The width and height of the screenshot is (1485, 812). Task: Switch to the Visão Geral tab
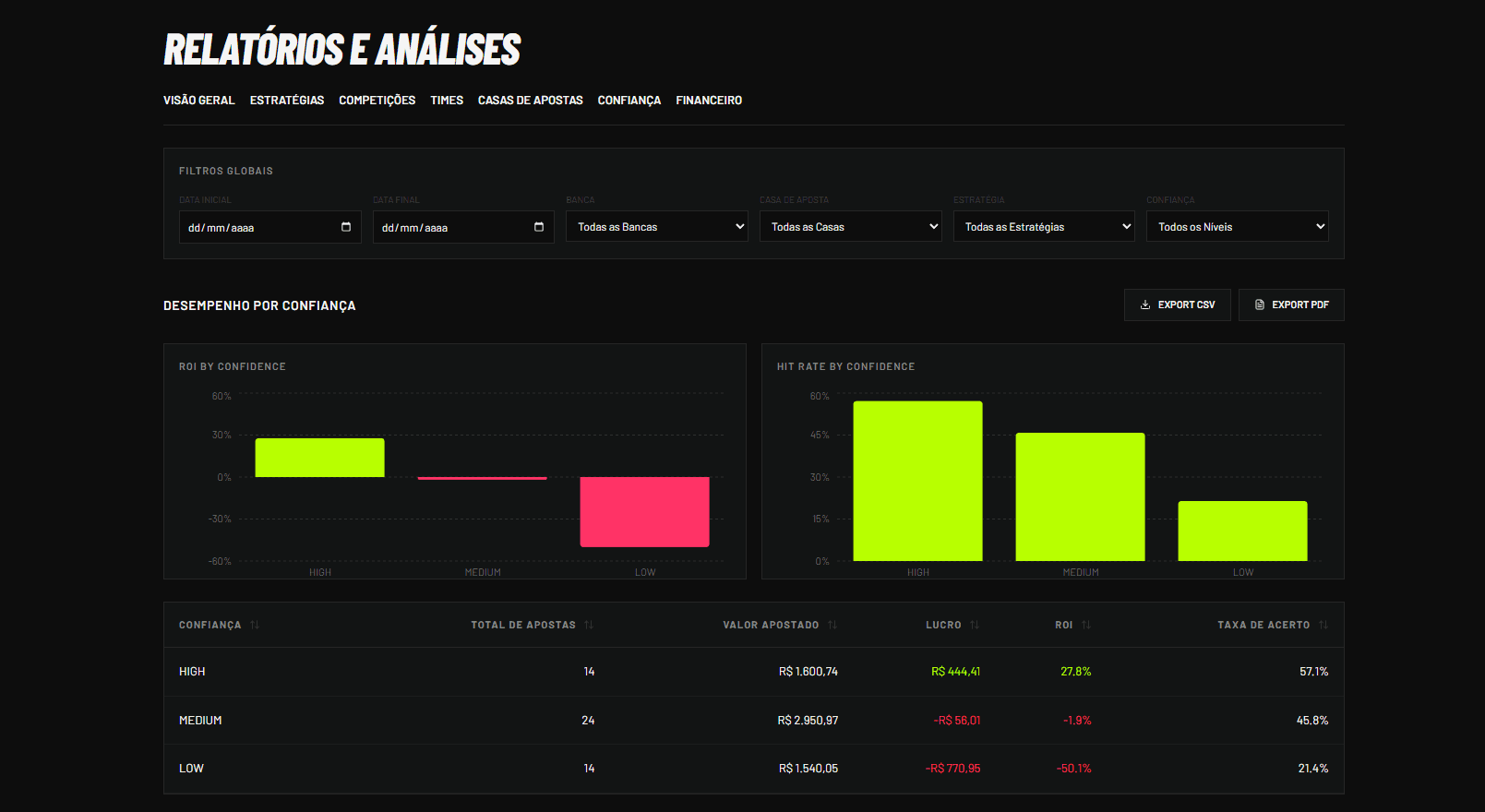coord(199,101)
